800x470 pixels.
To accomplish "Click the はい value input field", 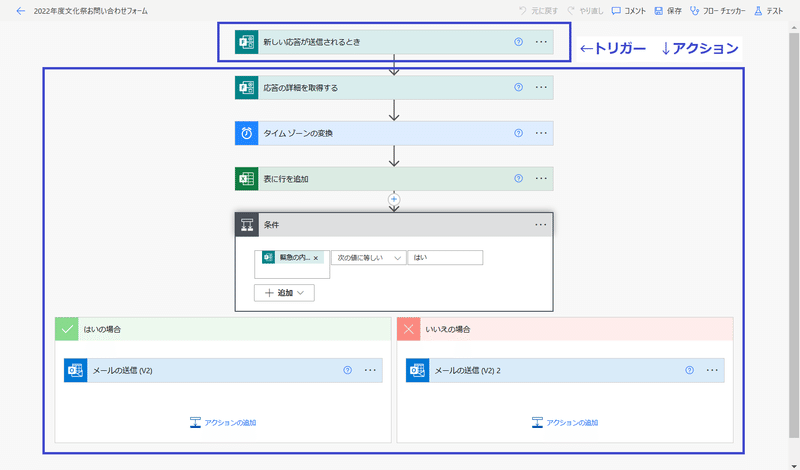I will tap(445, 258).
